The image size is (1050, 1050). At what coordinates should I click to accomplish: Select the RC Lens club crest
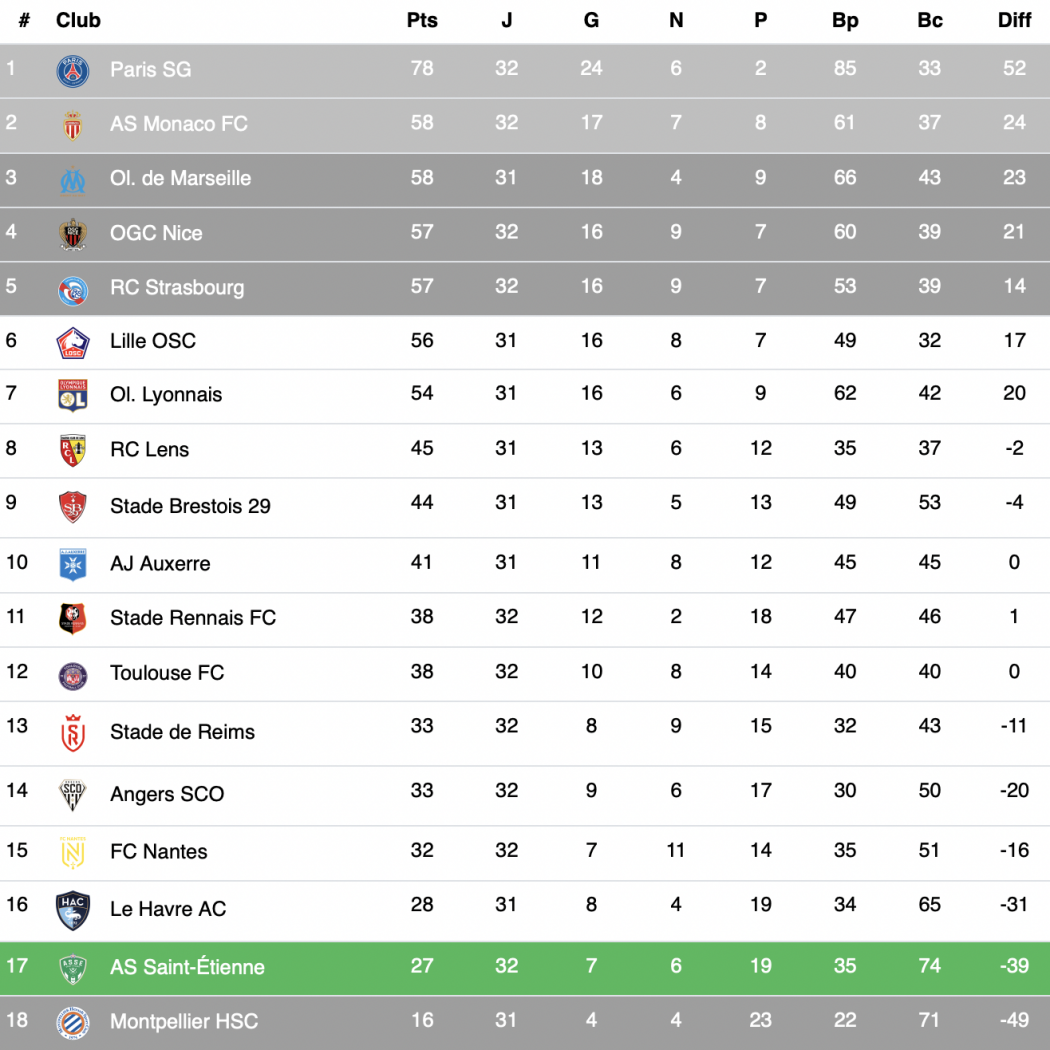(72, 451)
